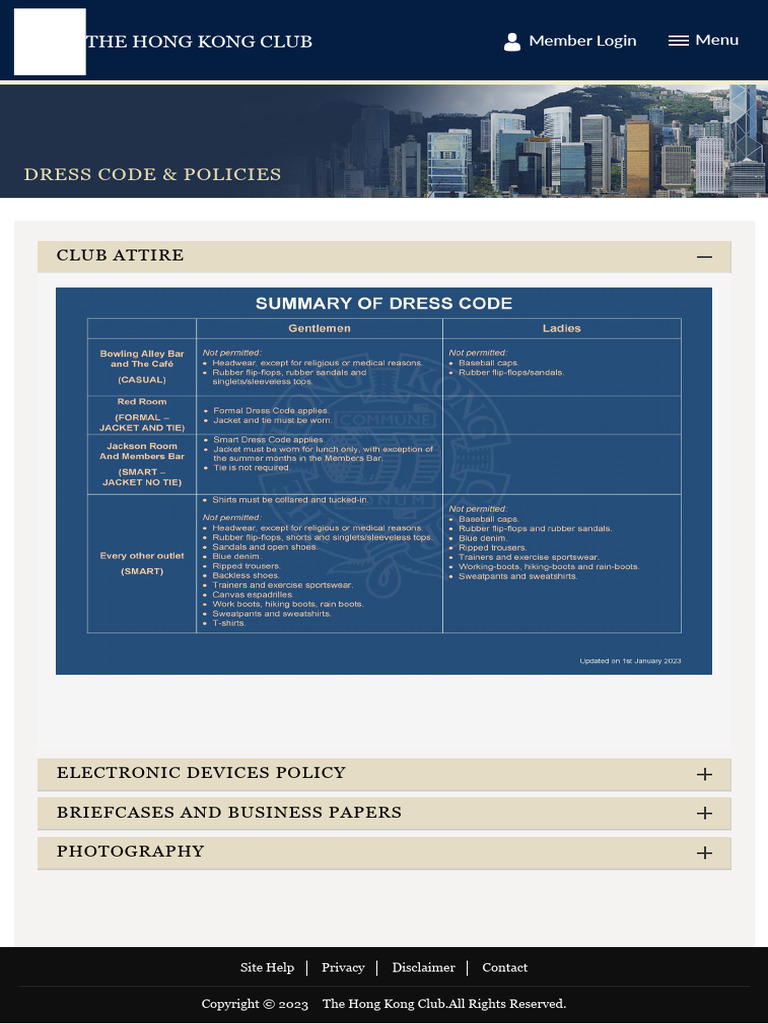Click the Hong Kong skyline banner image
This screenshot has height=1024, width=768.
coord(384,141)
